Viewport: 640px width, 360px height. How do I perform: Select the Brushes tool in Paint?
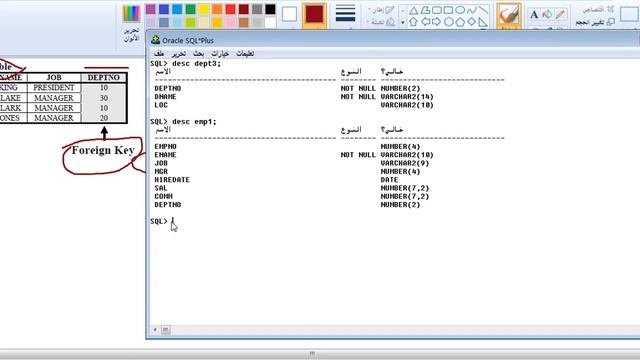tap(509, 16)
